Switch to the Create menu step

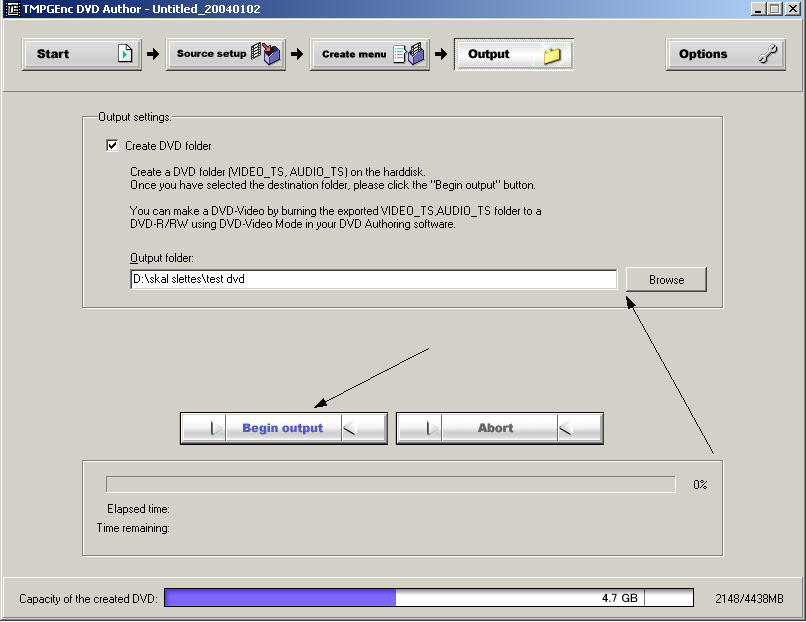(370, 54)
